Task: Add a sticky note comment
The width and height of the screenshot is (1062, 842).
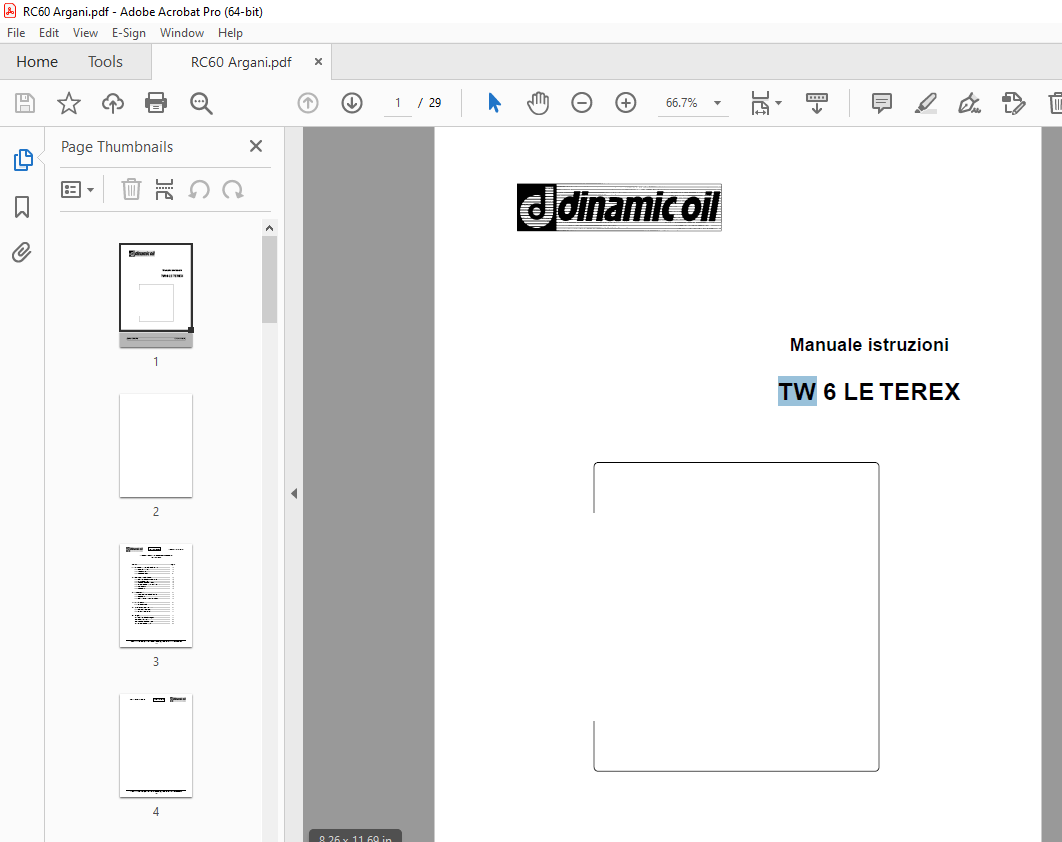Action: (881, 103)
